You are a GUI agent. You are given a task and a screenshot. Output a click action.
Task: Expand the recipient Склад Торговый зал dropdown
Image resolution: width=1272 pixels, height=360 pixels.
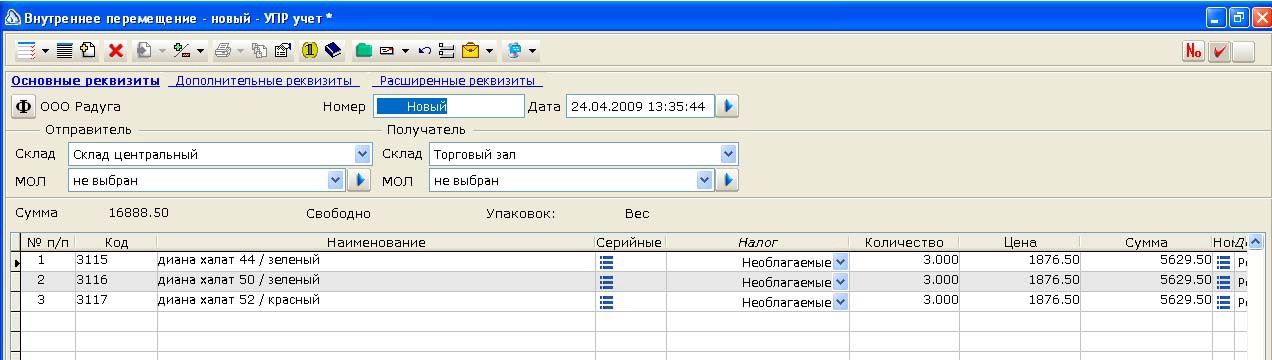pos(729,154)
